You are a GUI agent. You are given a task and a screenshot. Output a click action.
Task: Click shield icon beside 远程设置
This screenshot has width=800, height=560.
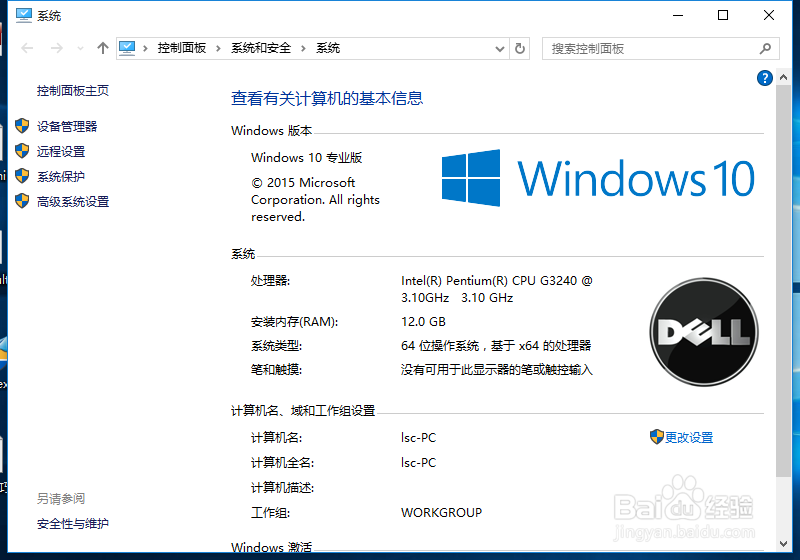[x=22, y=150]
